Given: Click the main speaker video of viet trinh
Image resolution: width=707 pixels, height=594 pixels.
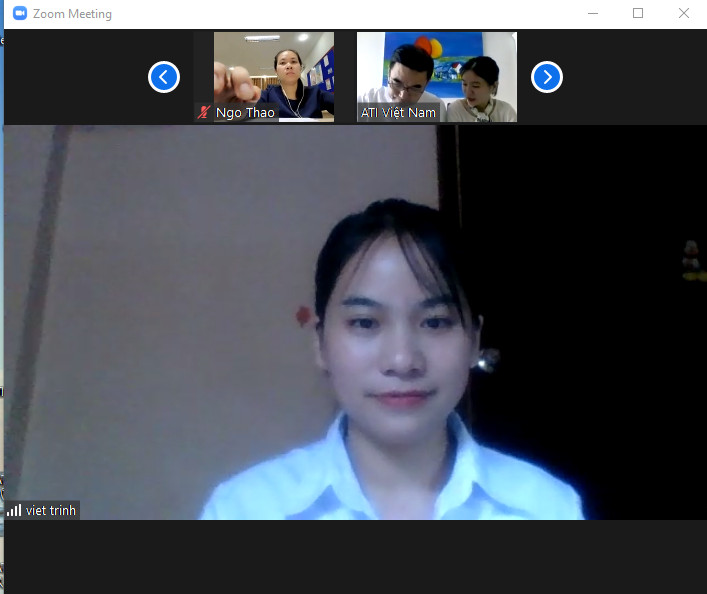Looking at the screenshot, I should point(355,322).
